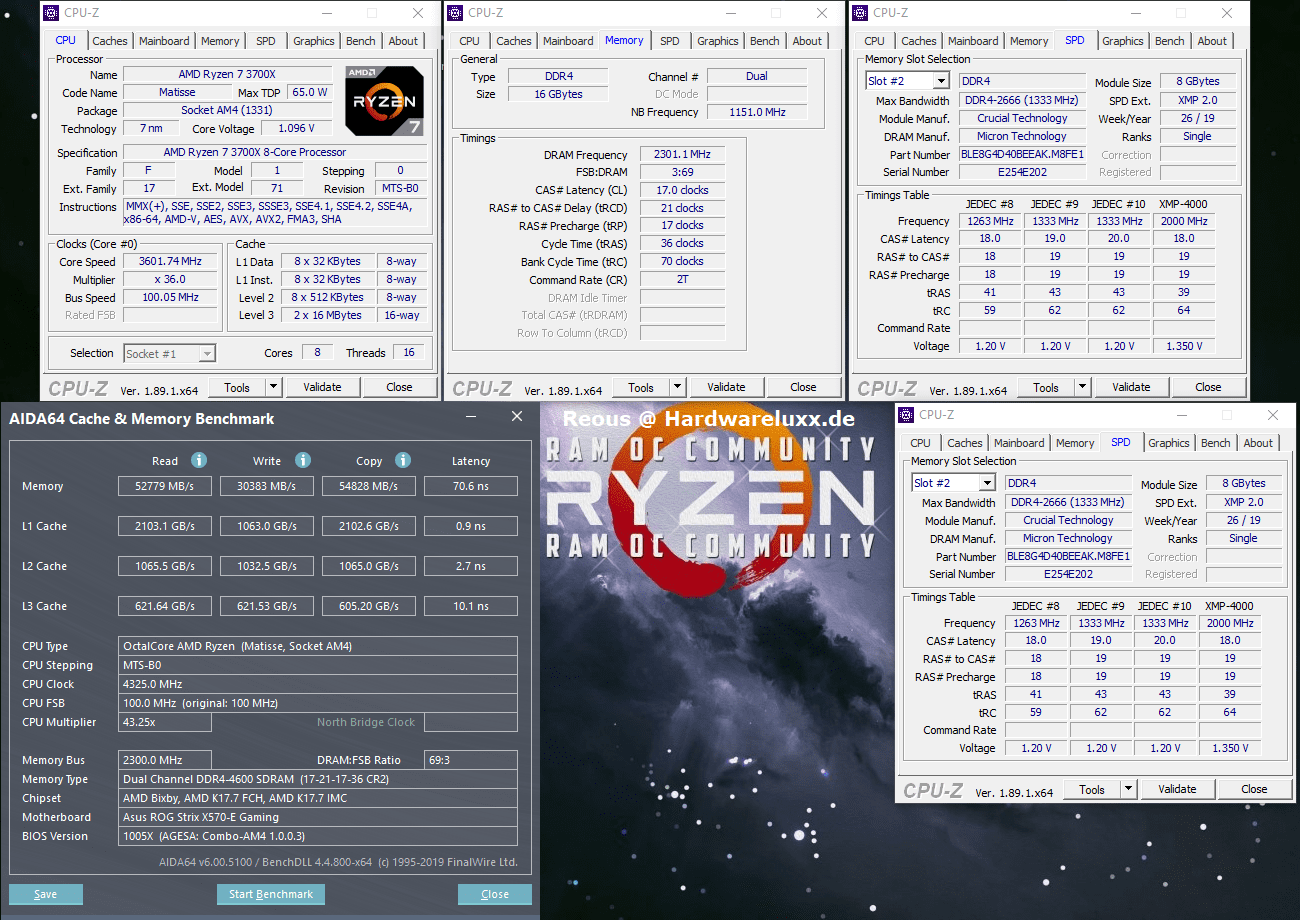Click Validate in the CPU tab window
Image resolution: width=1300 pixels, height=920 pixels.
[x=322, y=387]
